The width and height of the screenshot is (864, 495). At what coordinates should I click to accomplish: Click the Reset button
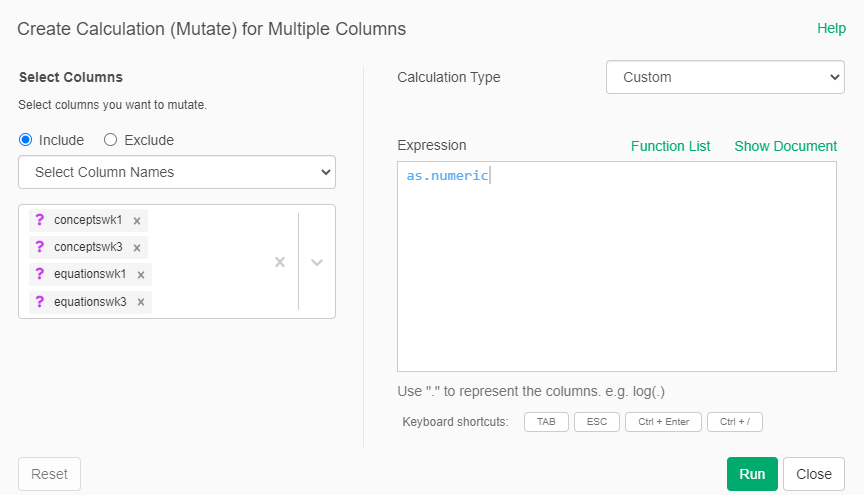[49, 474]
